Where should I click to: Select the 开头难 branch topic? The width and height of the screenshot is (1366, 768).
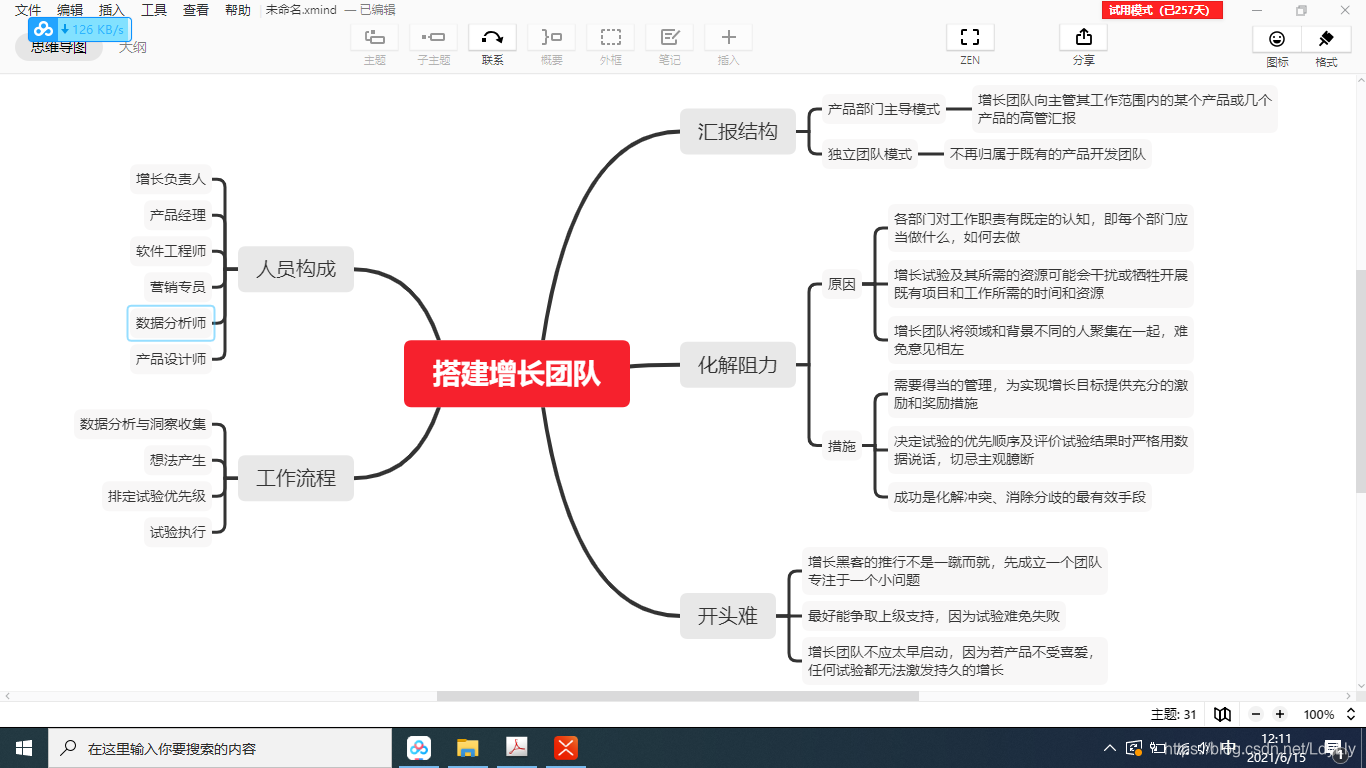(x=728, y=616)
